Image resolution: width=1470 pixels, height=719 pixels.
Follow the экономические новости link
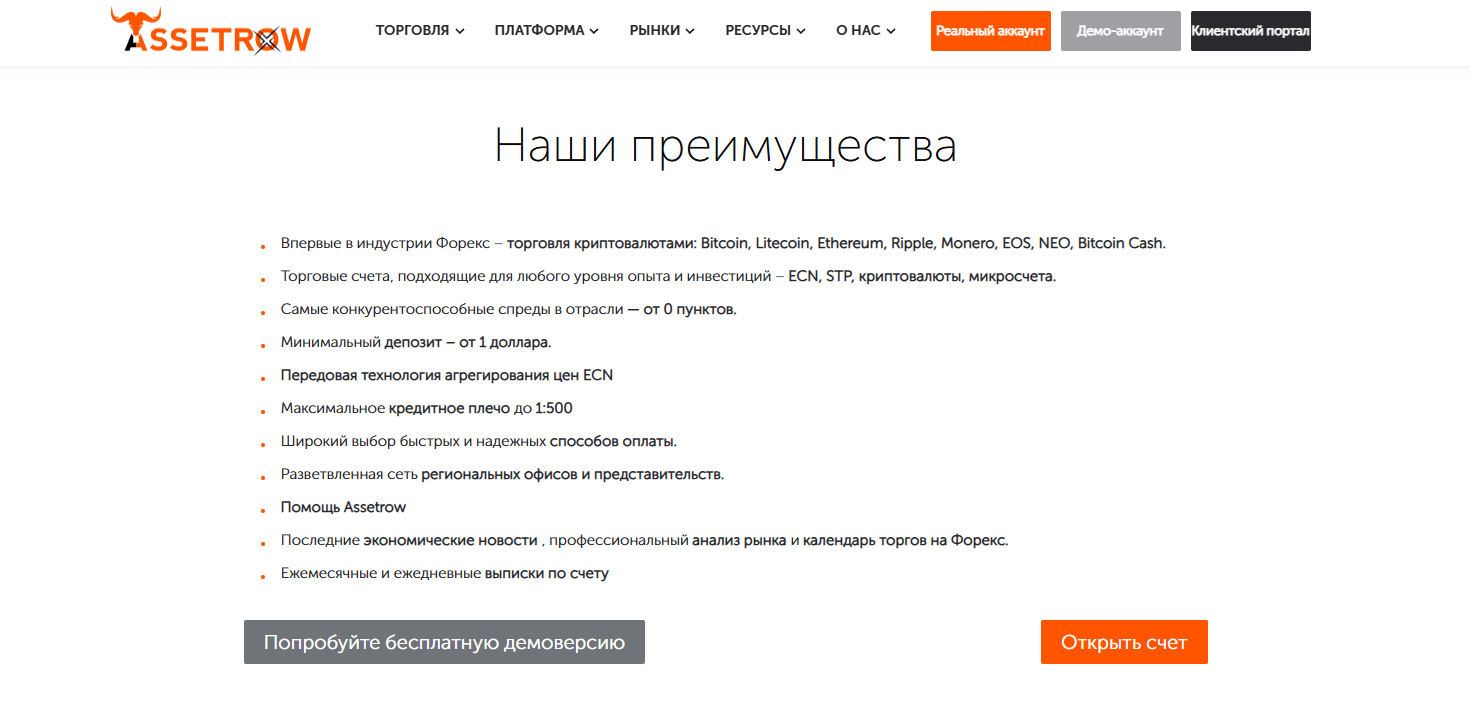coord(450,540)
